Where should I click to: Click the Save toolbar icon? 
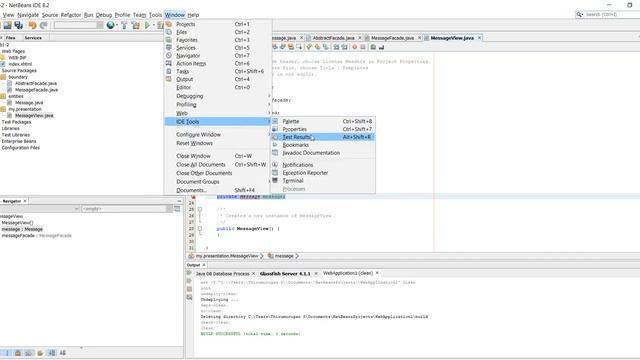tap(7, 25)
